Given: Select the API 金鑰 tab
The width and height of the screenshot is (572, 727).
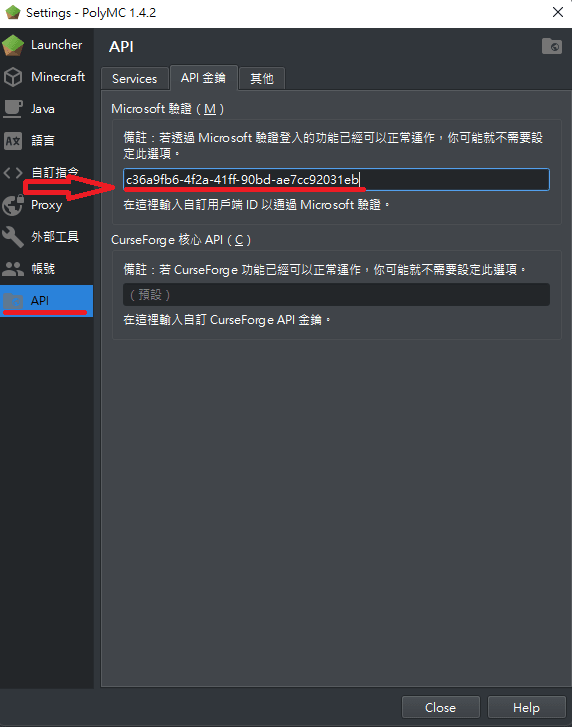Looking at the screenshot, I should (203, 77).
